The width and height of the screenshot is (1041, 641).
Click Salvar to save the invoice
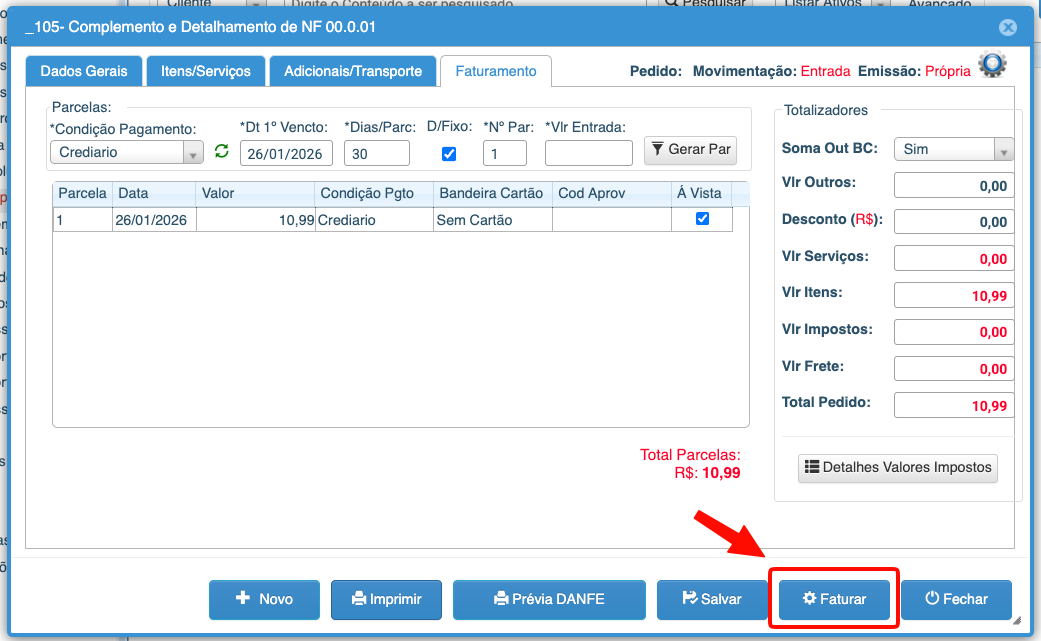coord(712,599)
